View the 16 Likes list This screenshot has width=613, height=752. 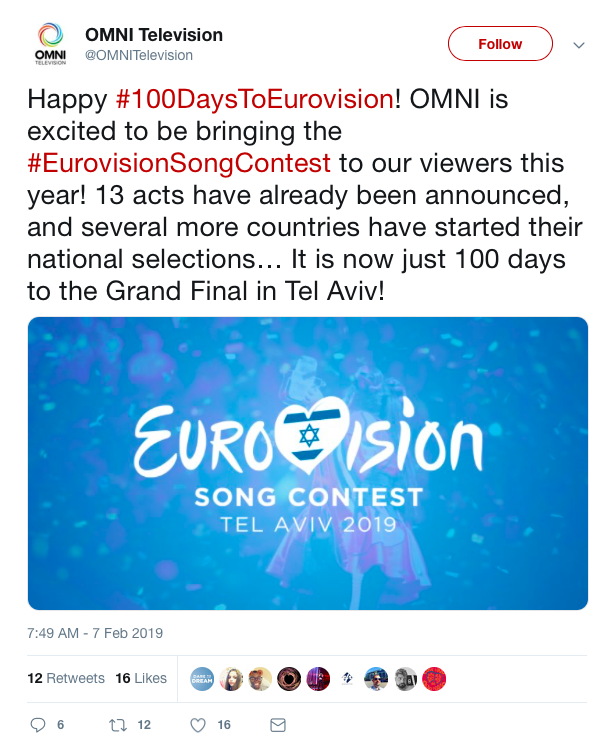pyautogui.click(x=141, y=678)
